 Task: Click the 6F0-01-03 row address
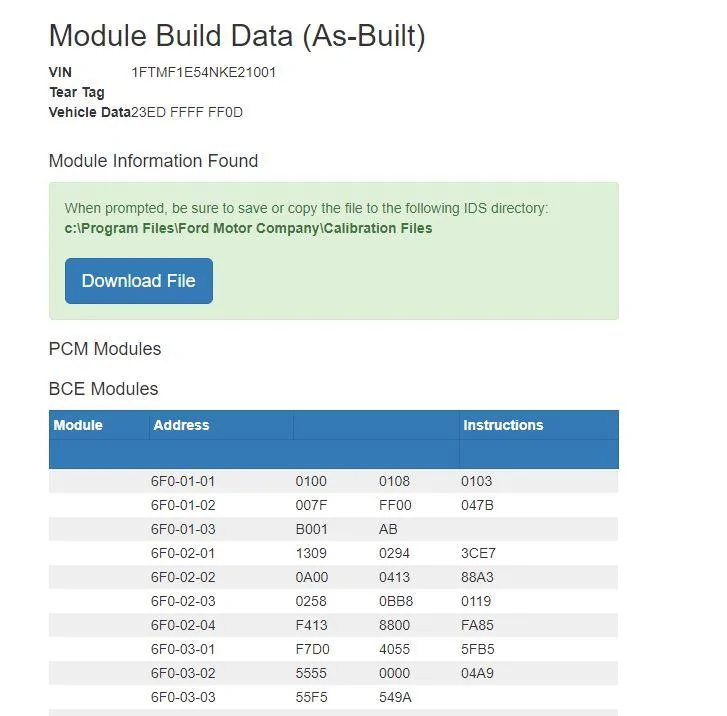(x=183, y=530)
